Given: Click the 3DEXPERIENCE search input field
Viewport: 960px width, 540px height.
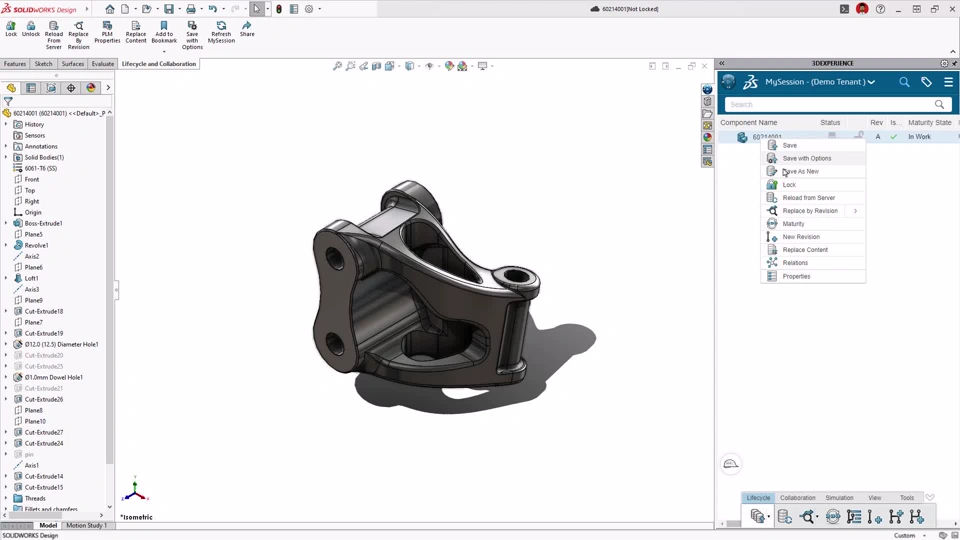Looking at the screenshot, I should coord(828,104).
